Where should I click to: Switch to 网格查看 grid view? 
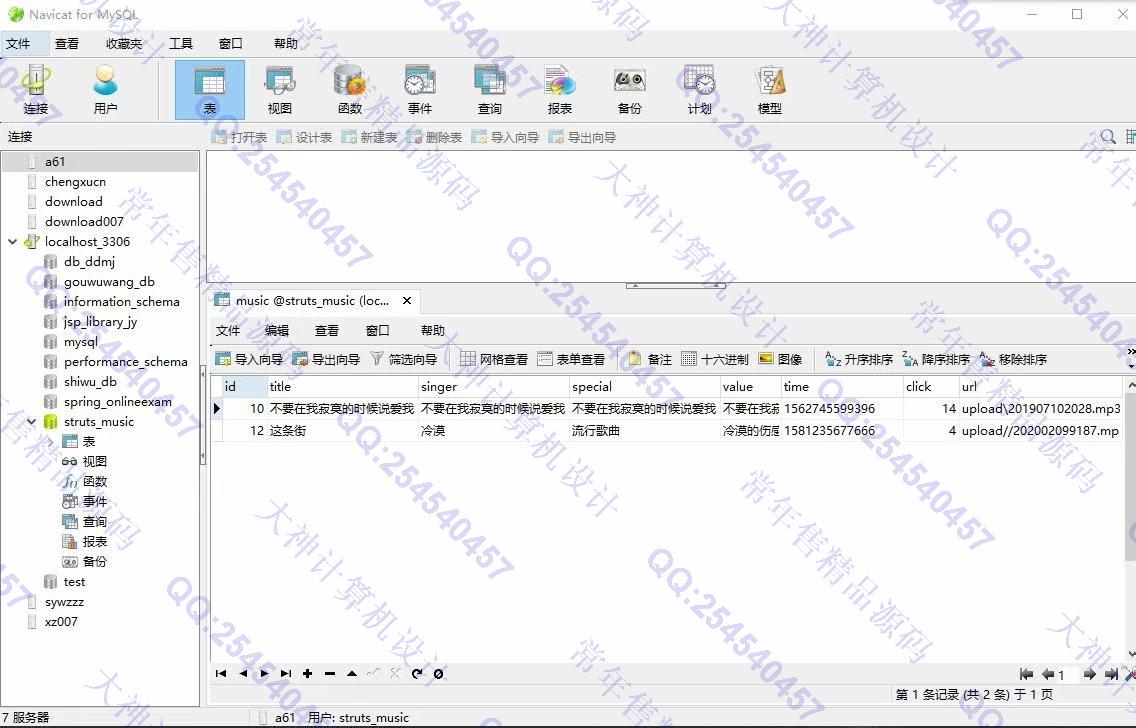click(x=494, y=359)
